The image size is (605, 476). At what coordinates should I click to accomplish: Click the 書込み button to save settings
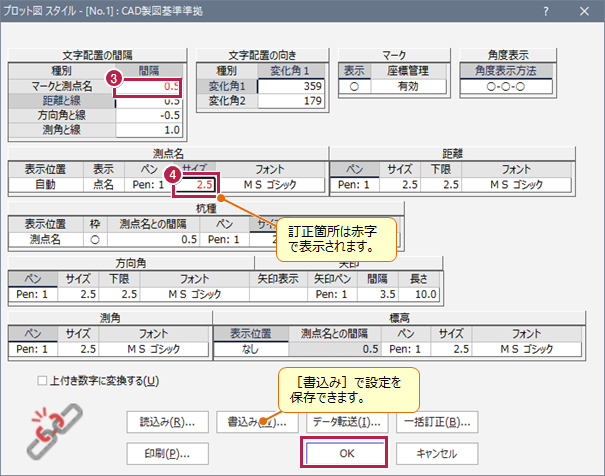click(x=257, y=422)
